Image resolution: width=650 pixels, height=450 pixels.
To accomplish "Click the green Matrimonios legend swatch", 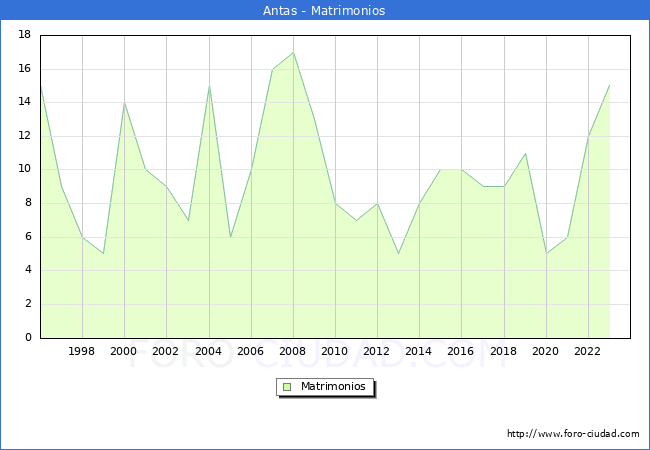I will (287, 386).
